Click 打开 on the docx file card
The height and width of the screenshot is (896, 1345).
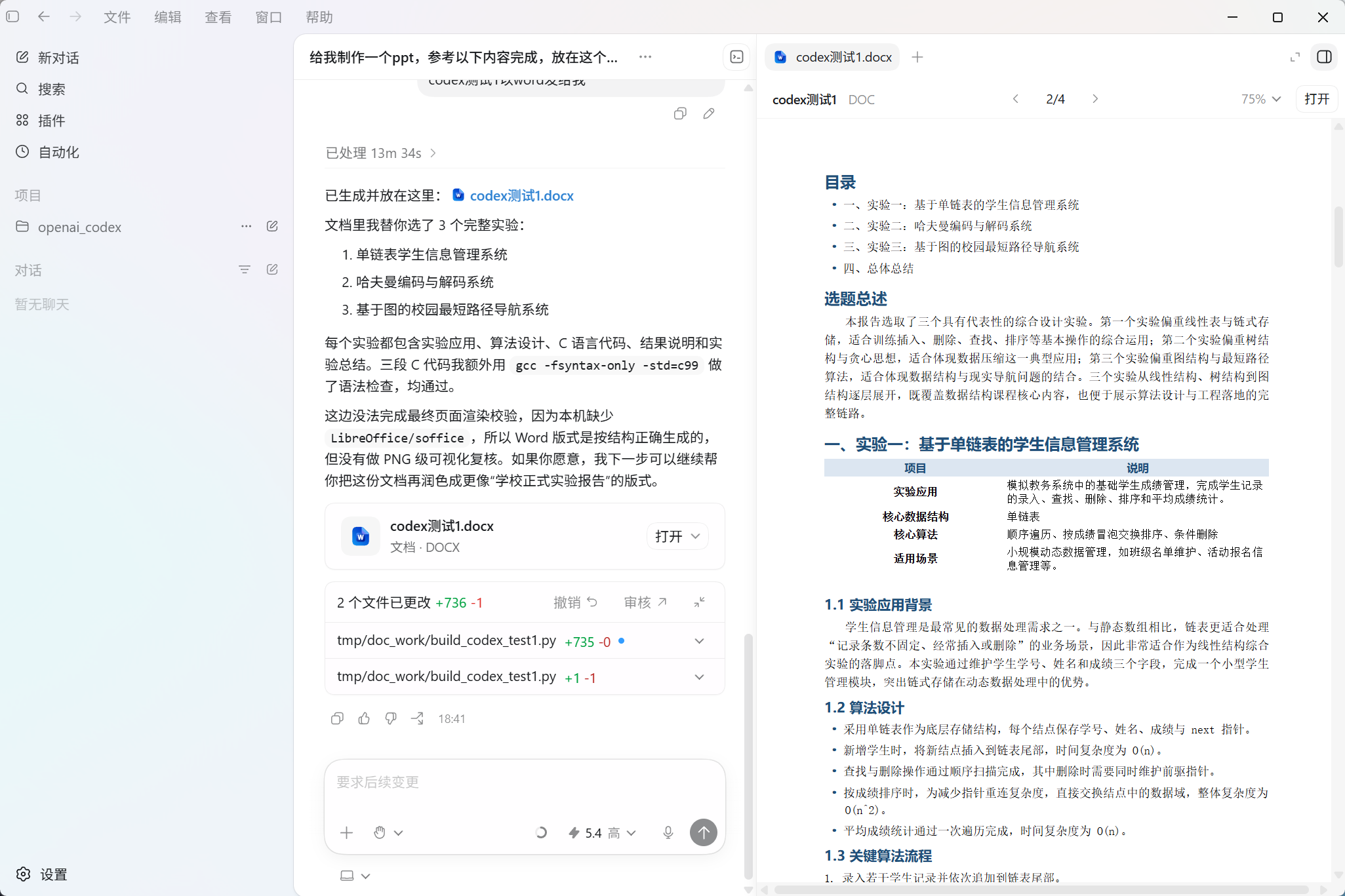(x=668, y=536)
